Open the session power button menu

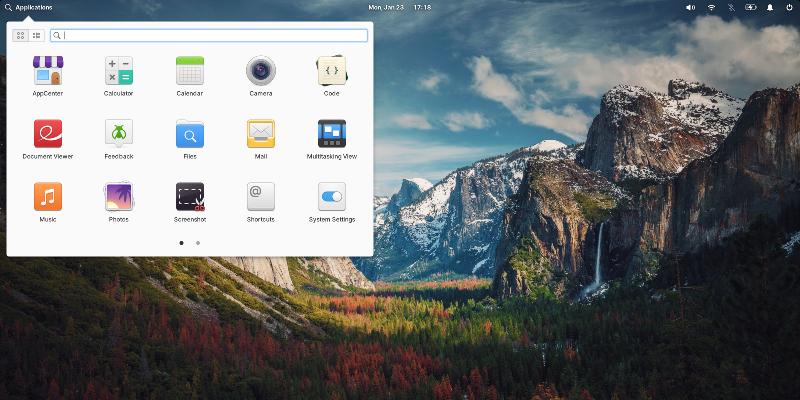[790, 7]
